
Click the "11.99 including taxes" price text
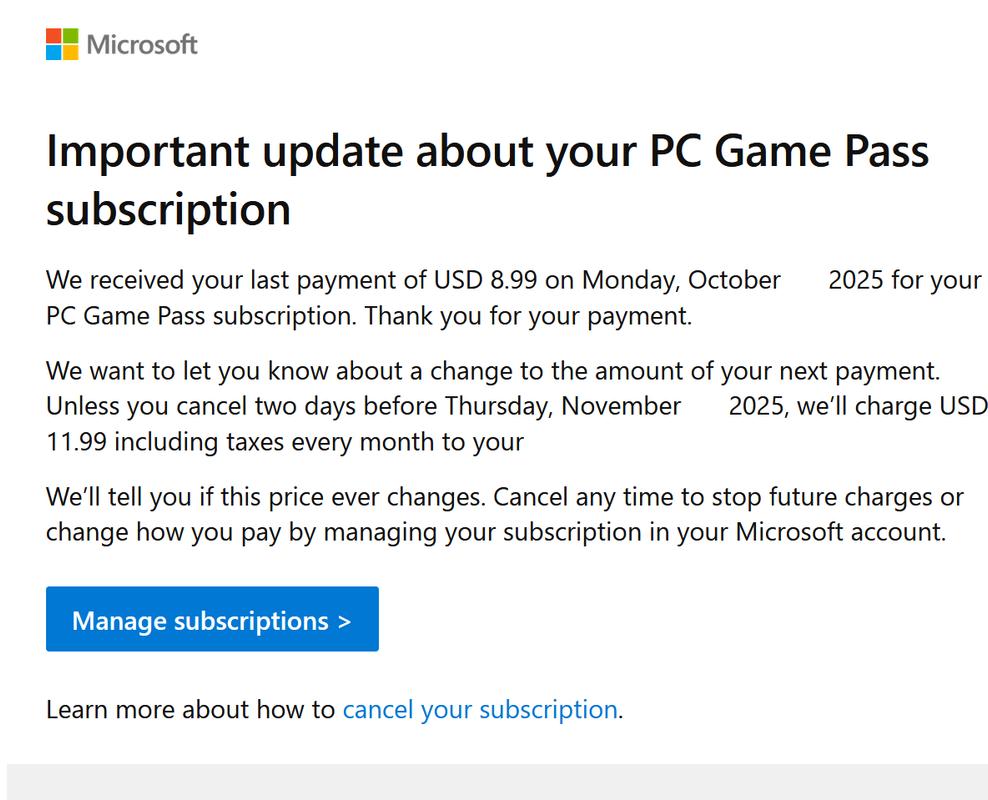point(164,442)
